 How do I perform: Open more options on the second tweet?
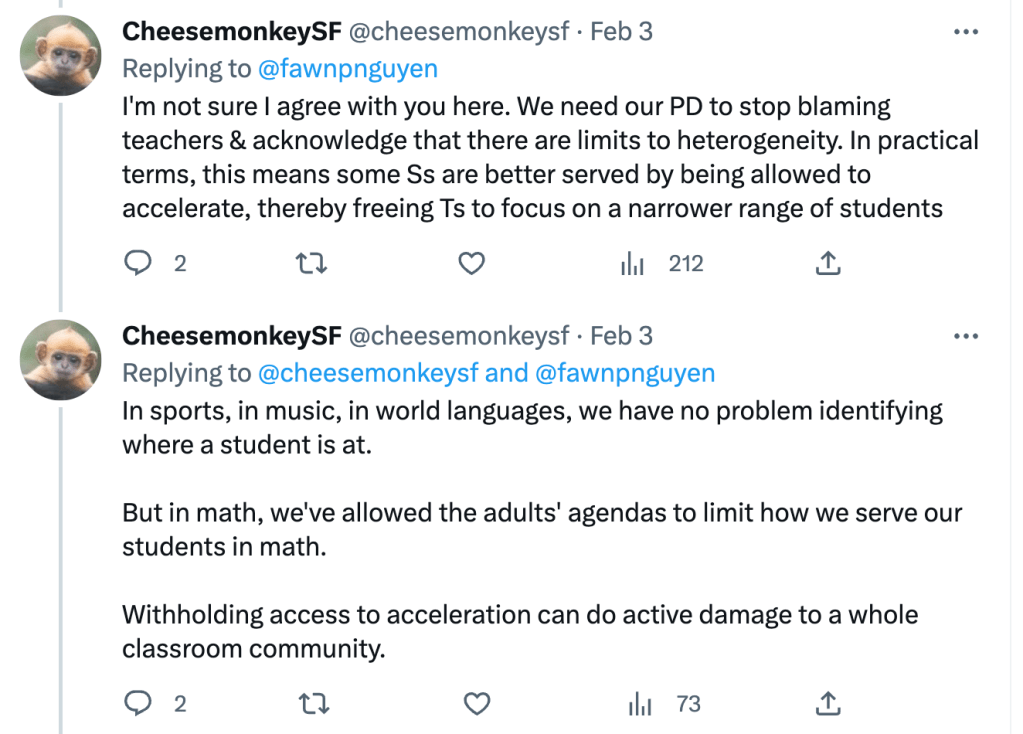pyautogui.click(x=966, y=336)
